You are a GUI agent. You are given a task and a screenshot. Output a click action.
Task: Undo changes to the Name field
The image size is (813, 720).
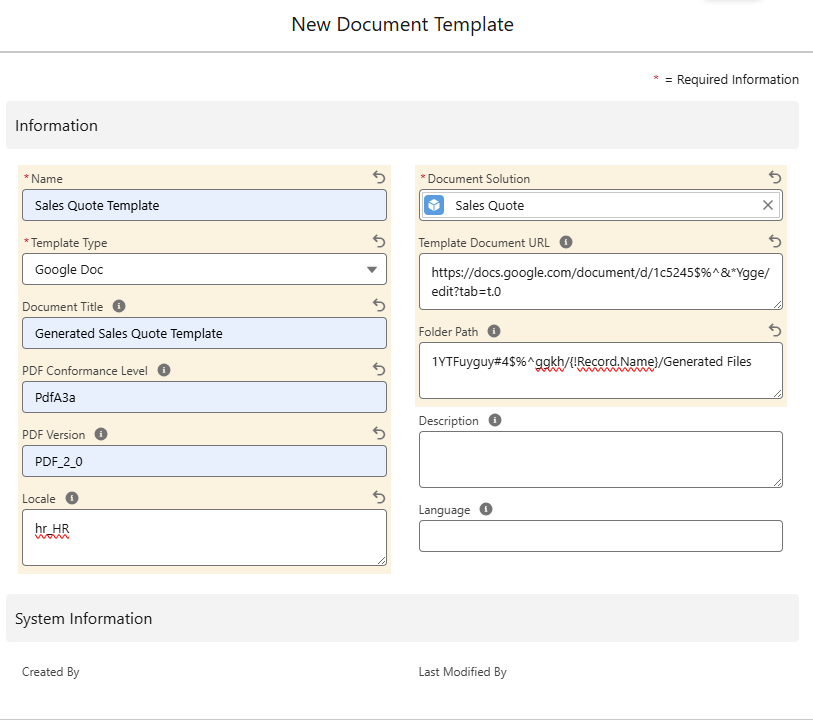(x=379, y=177)
